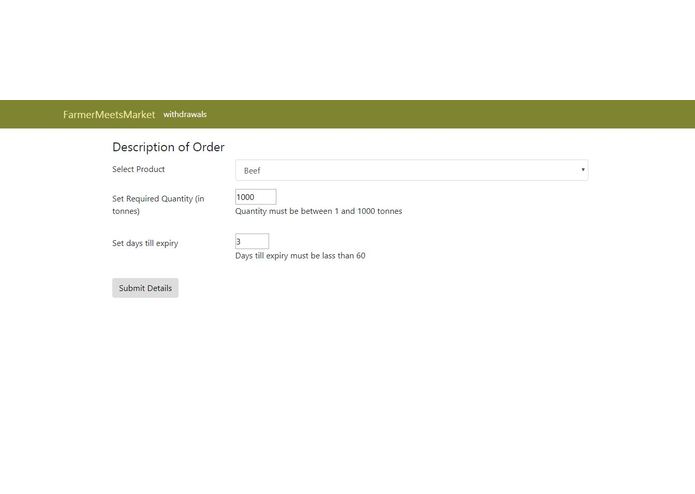Select the 'Select Product' label
The width and height of the screenshot is (695, 494).
(x=138, y=169)
